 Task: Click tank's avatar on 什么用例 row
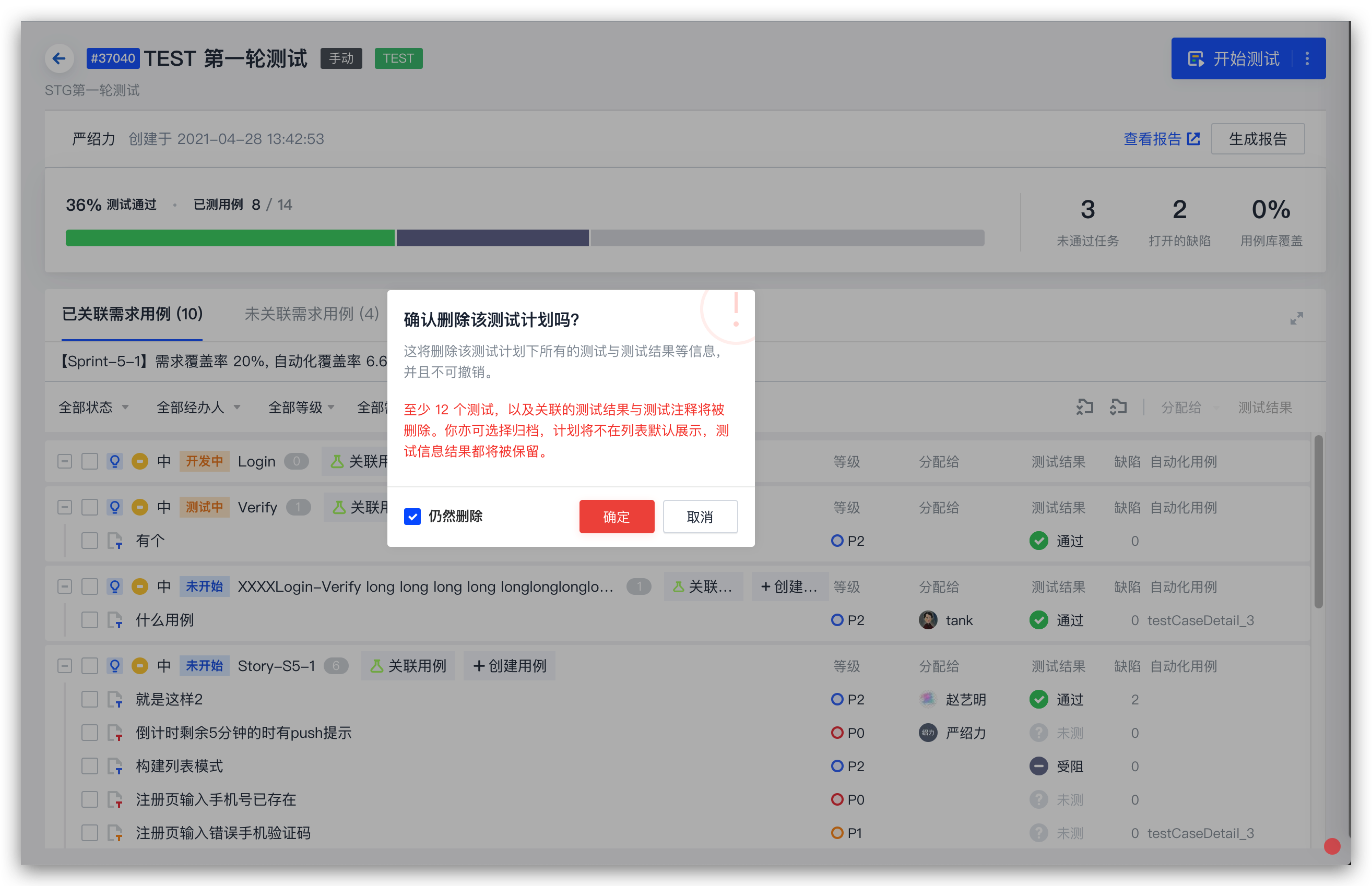tap(928, 620)
